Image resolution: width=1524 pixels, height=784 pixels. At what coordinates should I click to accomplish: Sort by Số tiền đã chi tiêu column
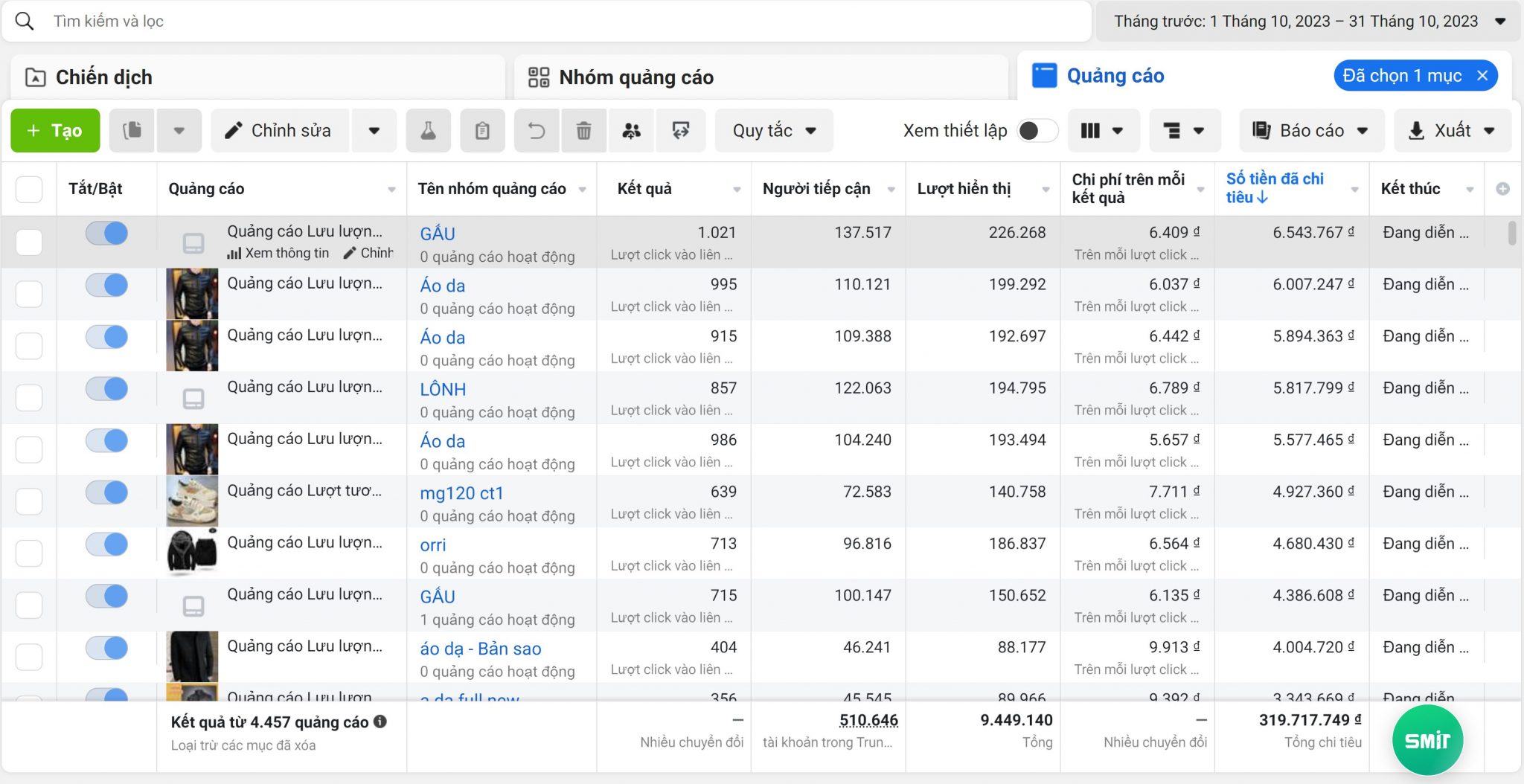[1275, 189]
